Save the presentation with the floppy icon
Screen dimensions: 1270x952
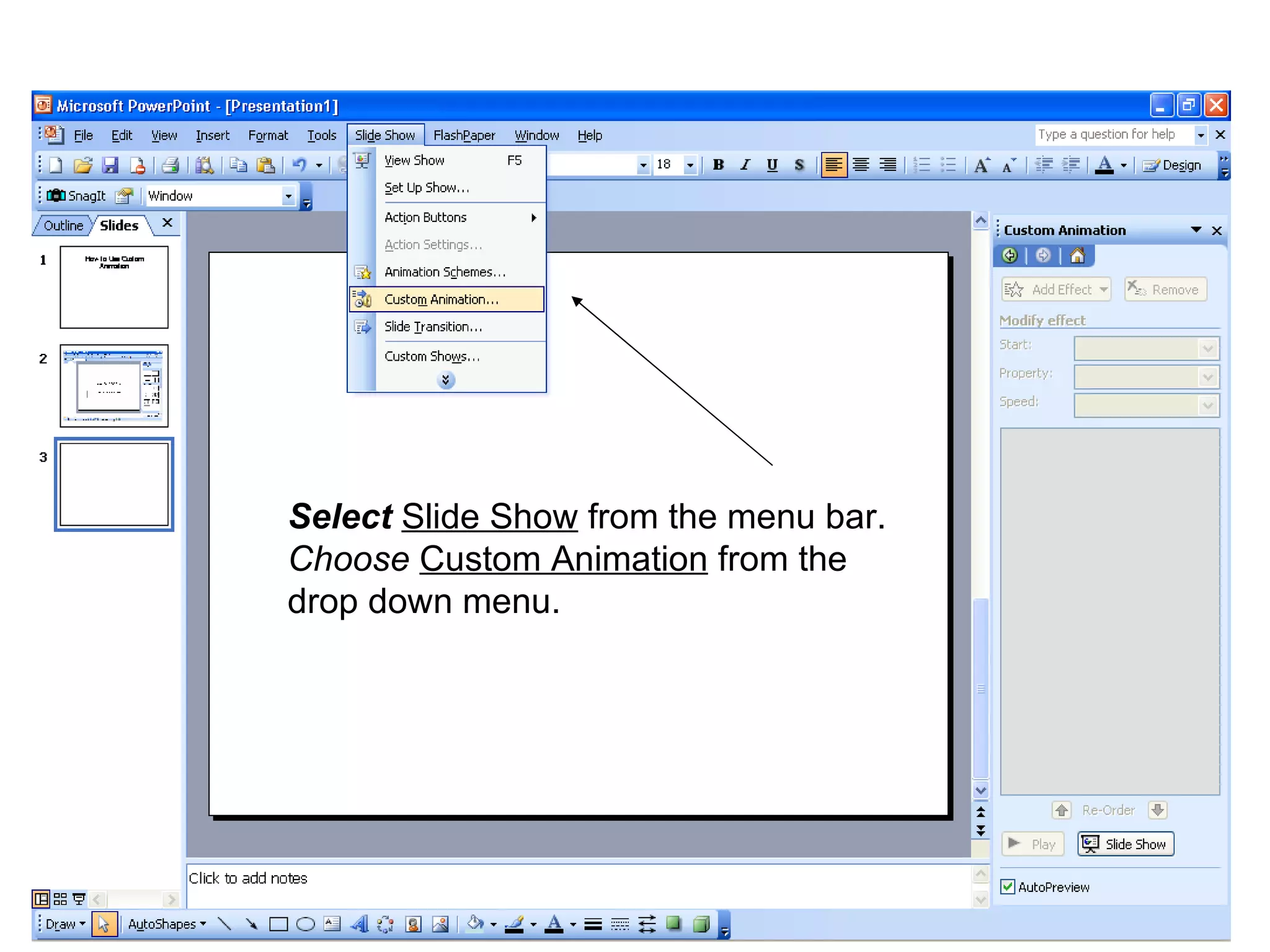coord(110,165)
